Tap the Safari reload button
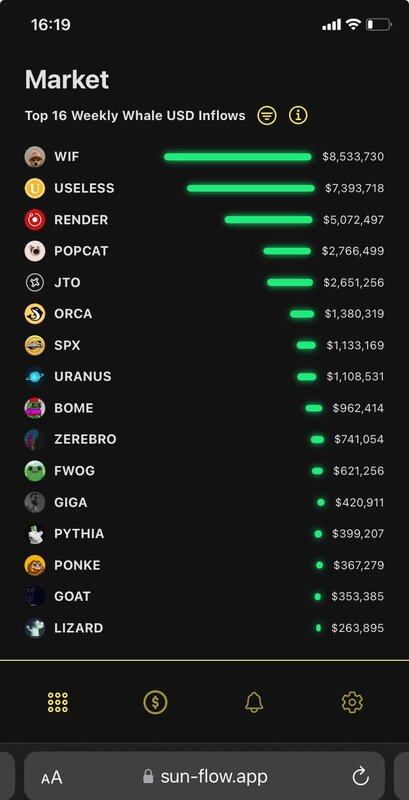Screen dimensions: 409x800 pyautogui.click(x=361, y=777)
